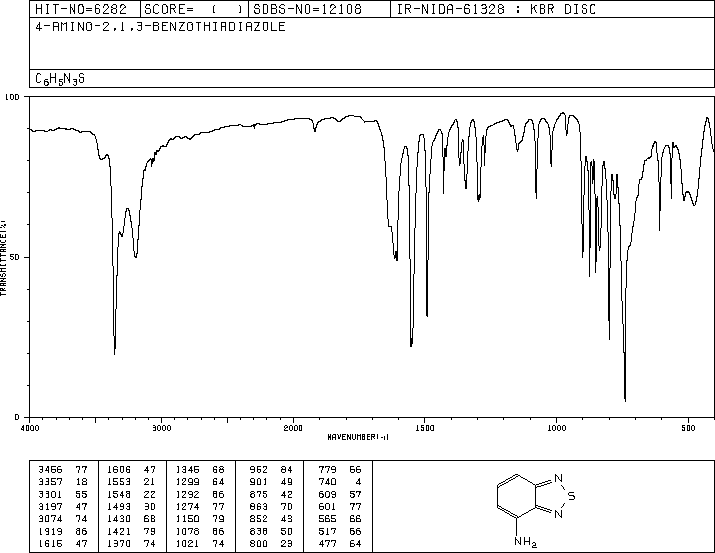Select peak table entry 1370
Viewport: 715px width, 553px height.
131,543
